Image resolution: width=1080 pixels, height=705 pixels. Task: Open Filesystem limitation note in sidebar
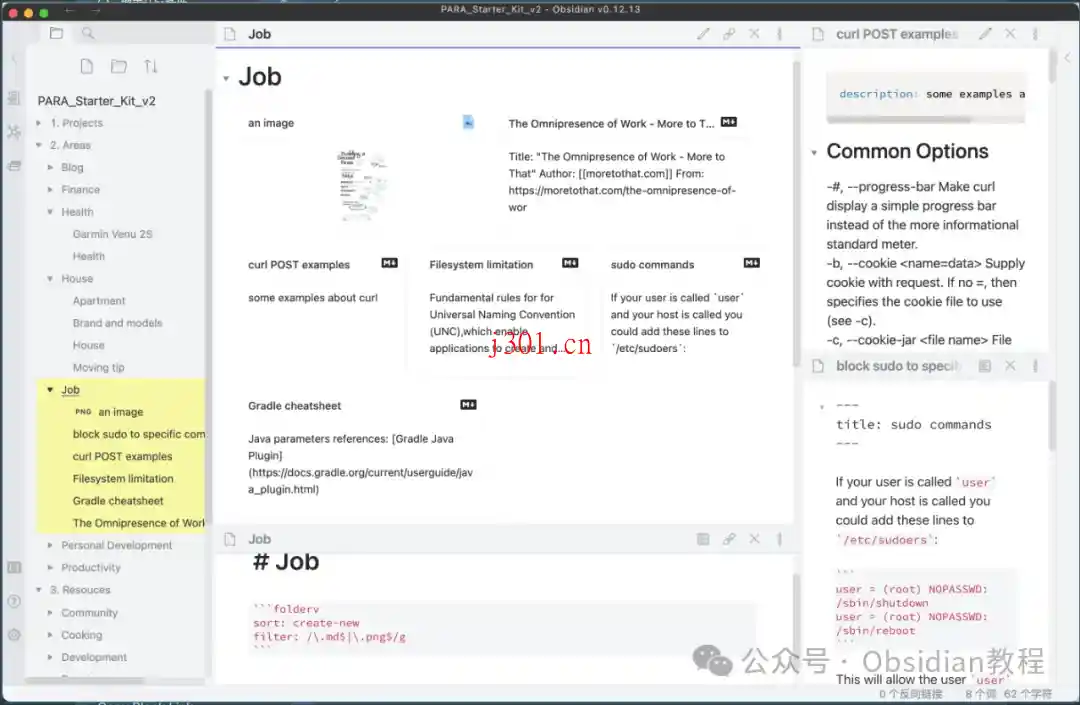click(123, 478)
